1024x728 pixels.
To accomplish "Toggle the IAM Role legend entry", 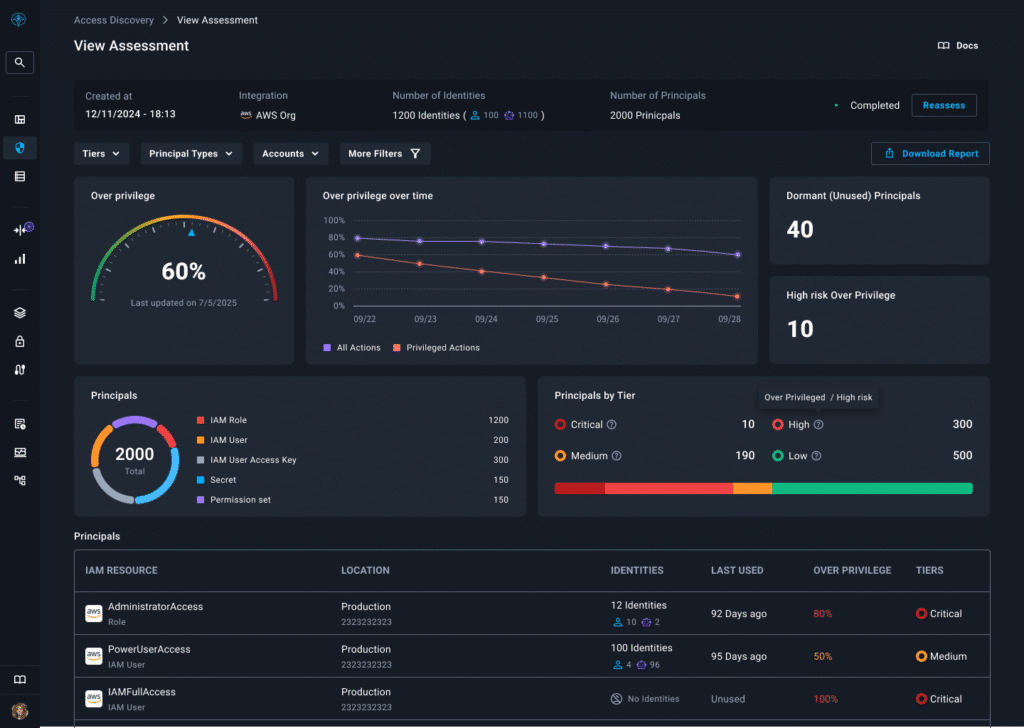I will click(x=228, y=420).
